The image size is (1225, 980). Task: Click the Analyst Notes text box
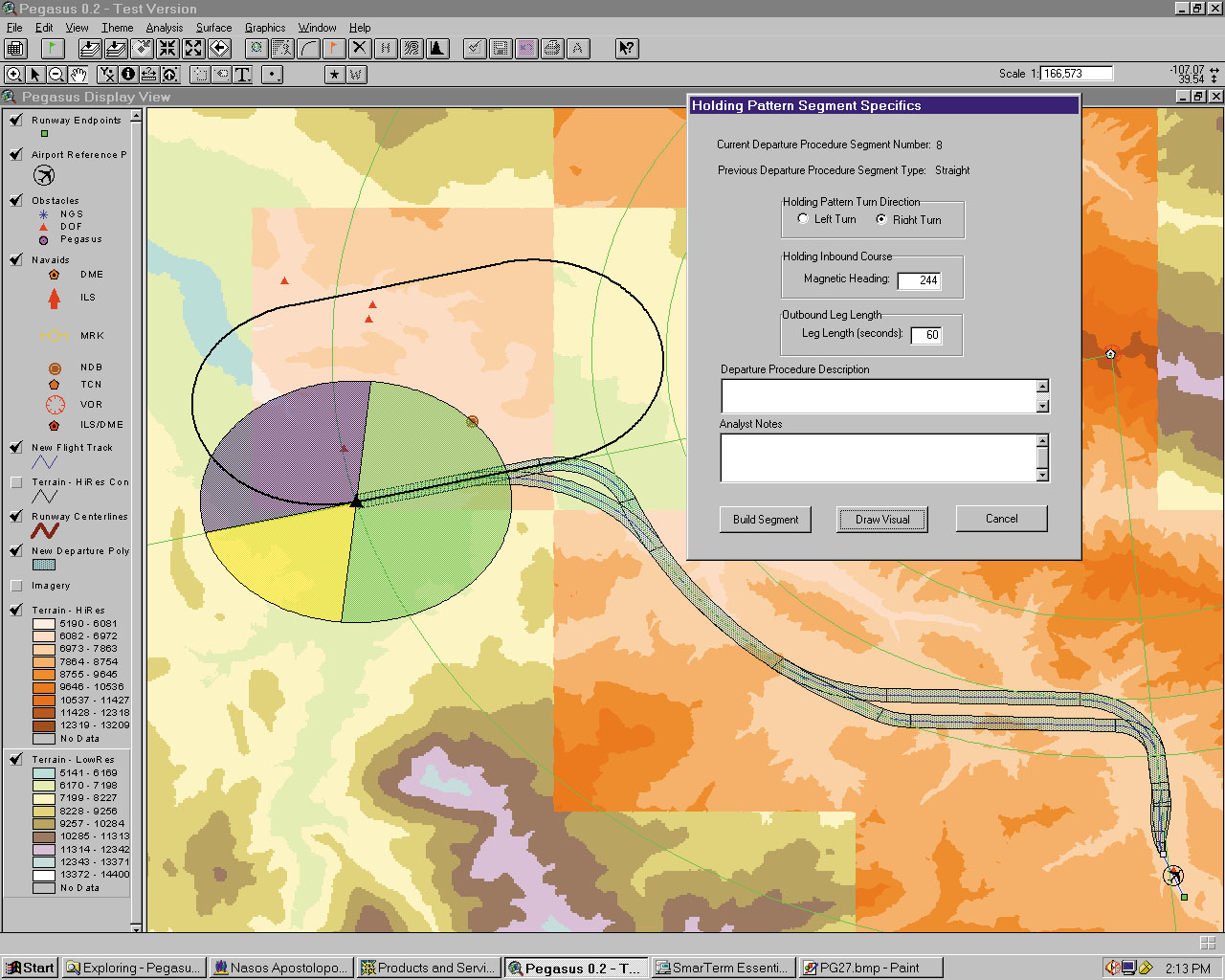(879, 457)
